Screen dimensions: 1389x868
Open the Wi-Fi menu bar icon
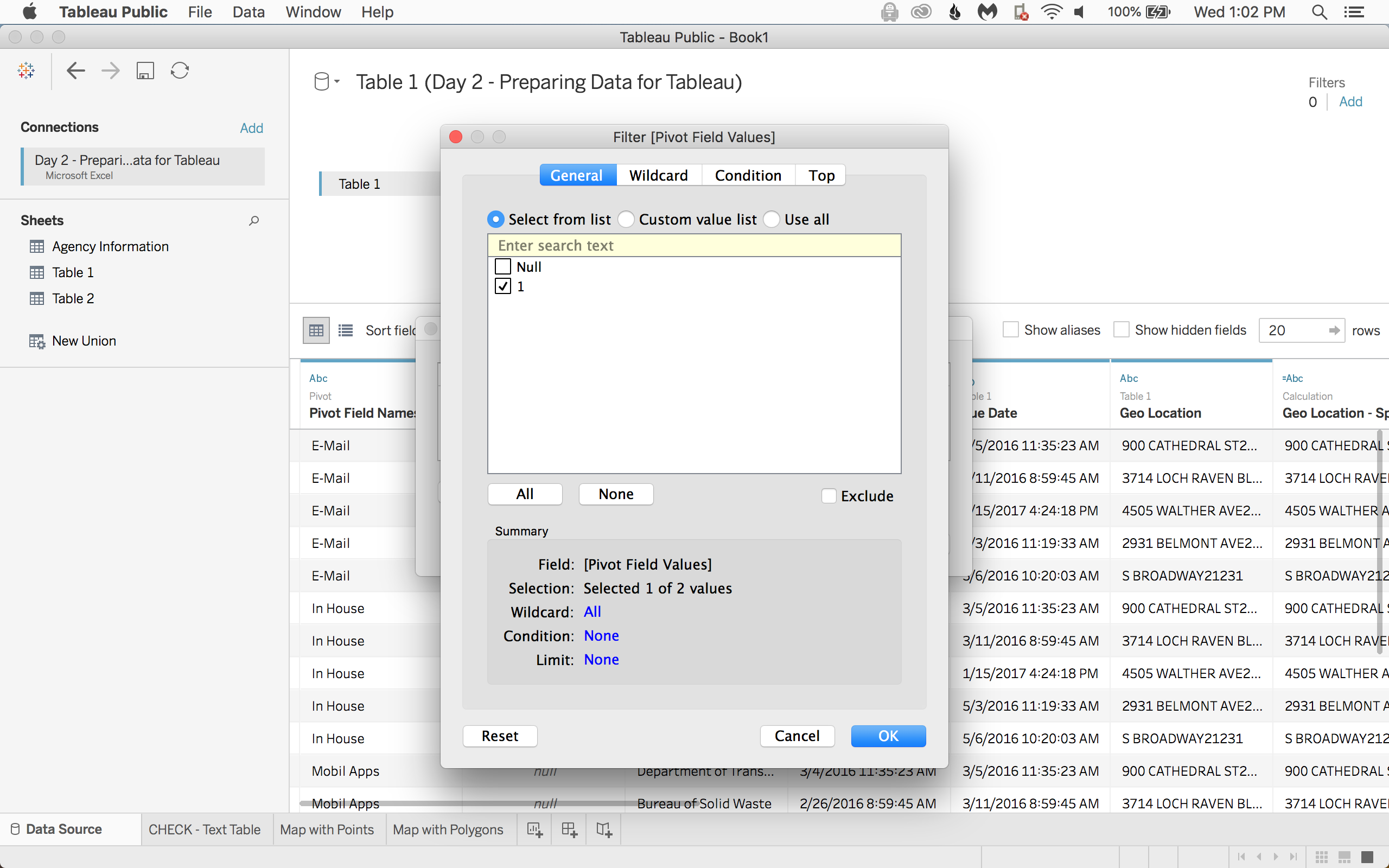(x=1051, y=12)
